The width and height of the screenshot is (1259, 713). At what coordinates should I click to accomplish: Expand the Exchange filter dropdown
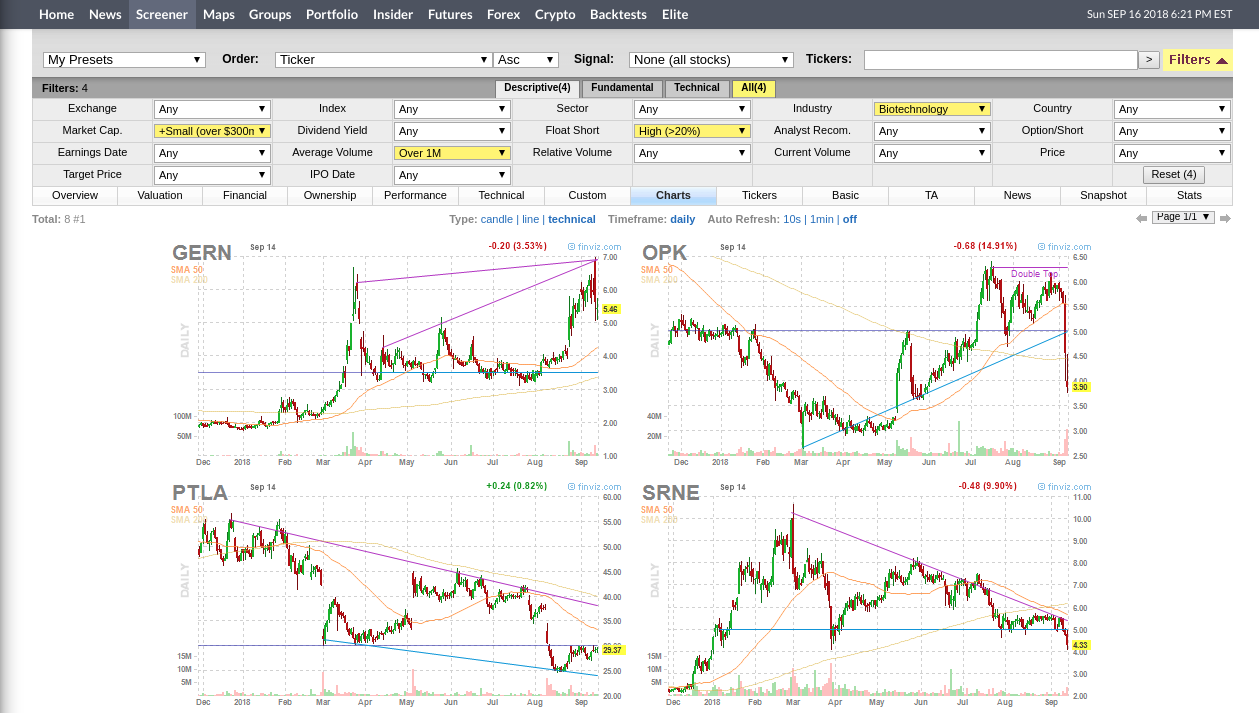click(x=212, y=109)
